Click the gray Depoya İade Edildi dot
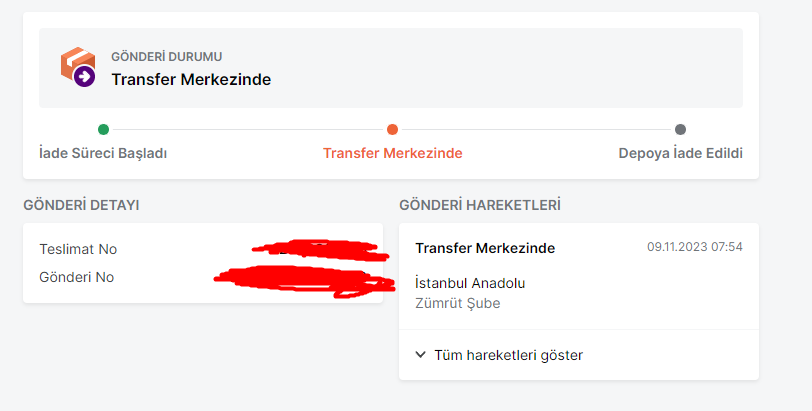 point(680,129)
